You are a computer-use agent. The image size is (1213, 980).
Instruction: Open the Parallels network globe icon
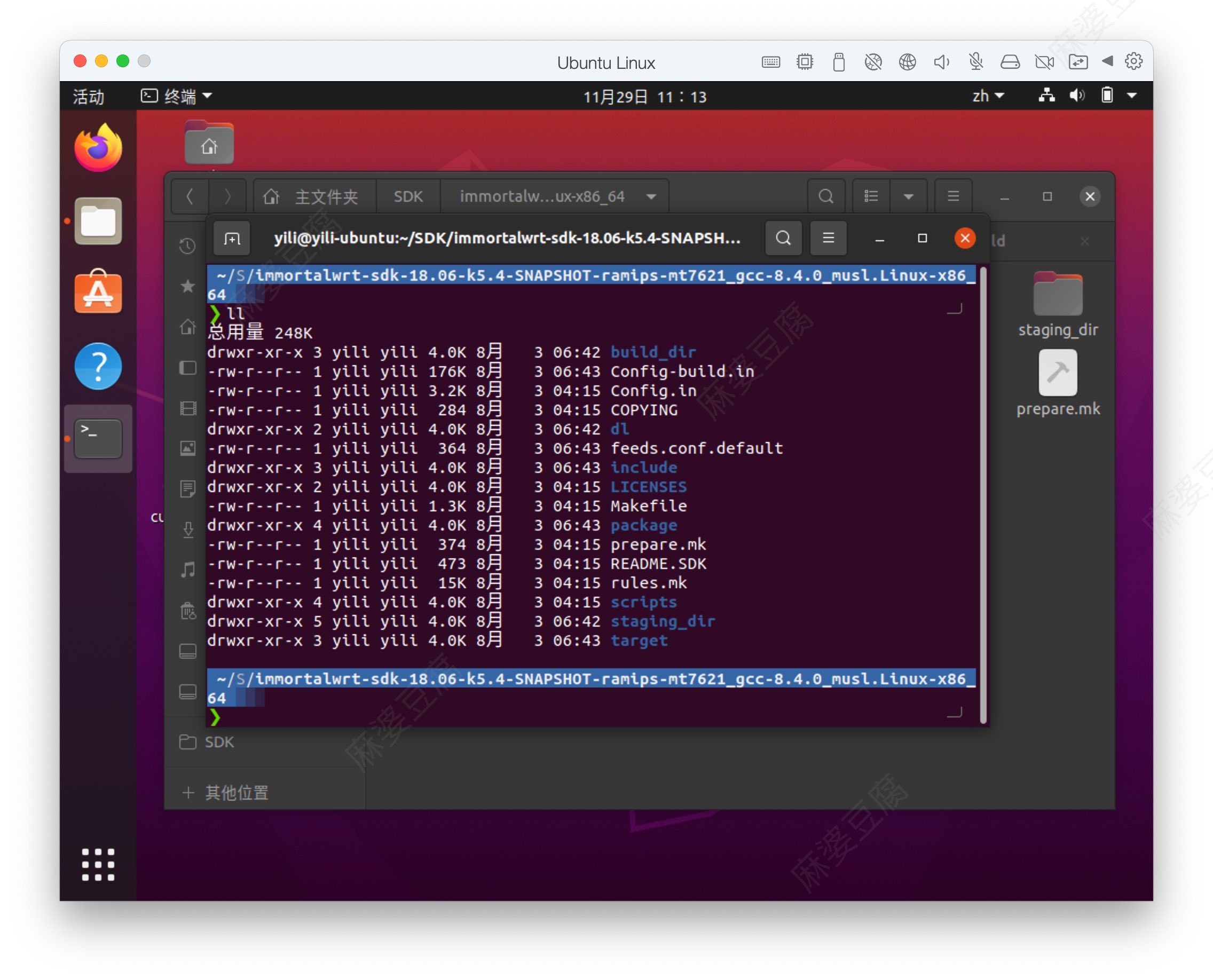[x=907, y=61]
